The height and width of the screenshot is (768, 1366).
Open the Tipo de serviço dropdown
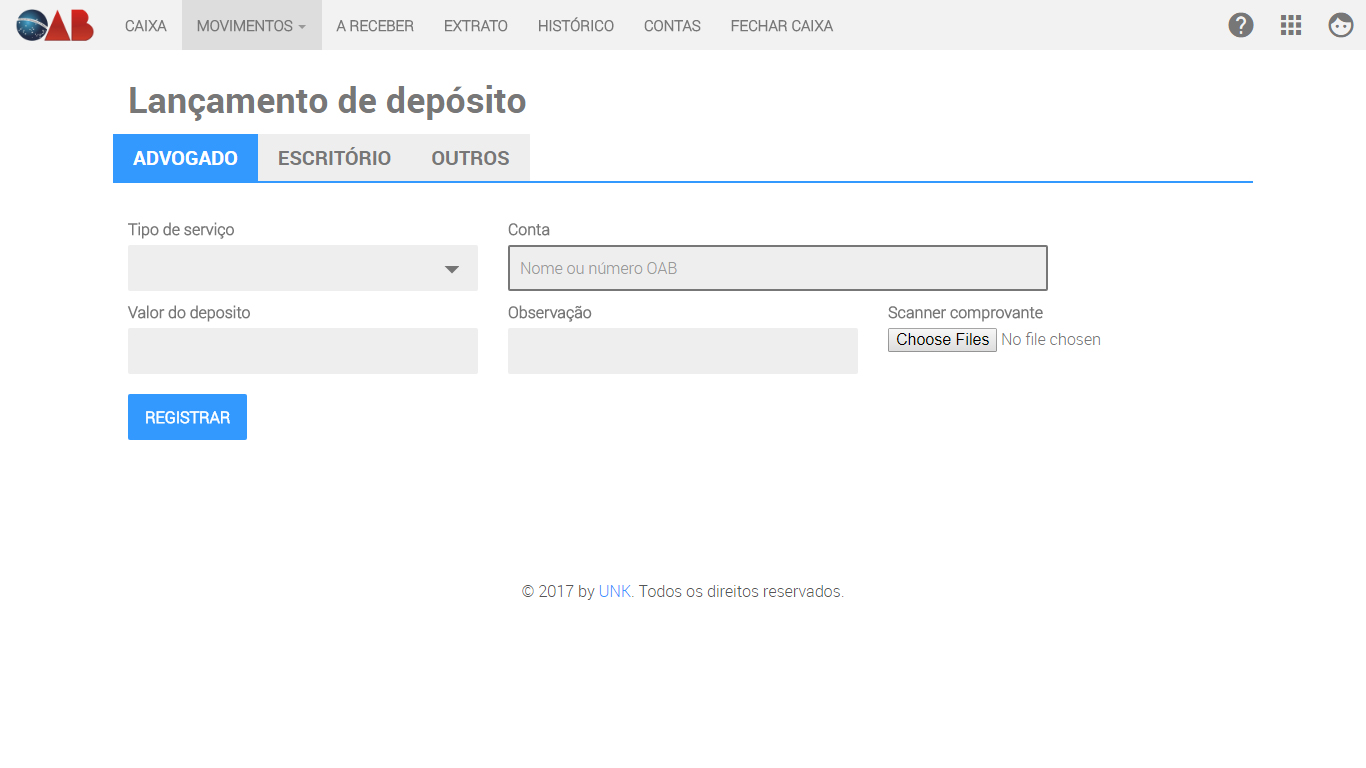(302, 268)
